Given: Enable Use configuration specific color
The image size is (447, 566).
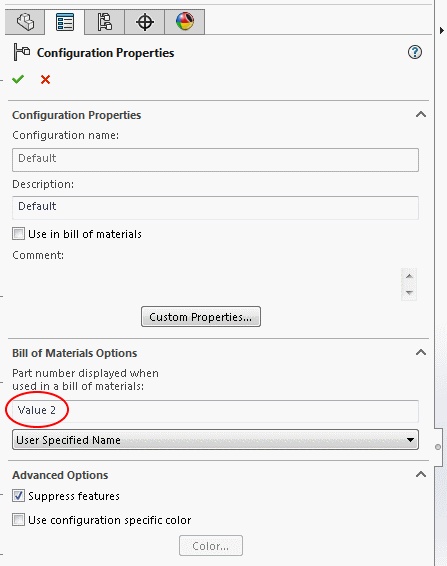Looking at the screenshot, I should coord(18,520).
